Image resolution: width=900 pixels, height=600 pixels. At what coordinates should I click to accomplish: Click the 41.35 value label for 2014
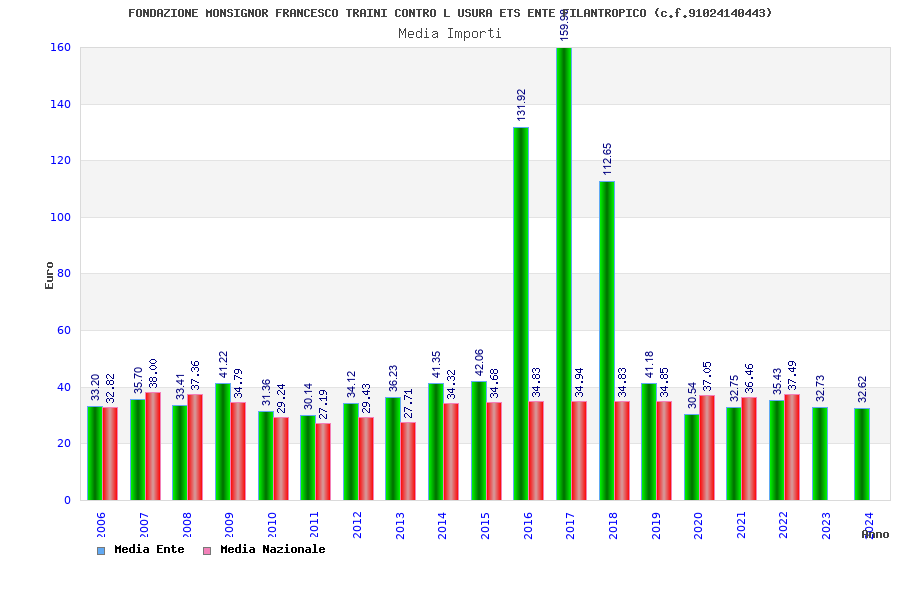(436, 365)
